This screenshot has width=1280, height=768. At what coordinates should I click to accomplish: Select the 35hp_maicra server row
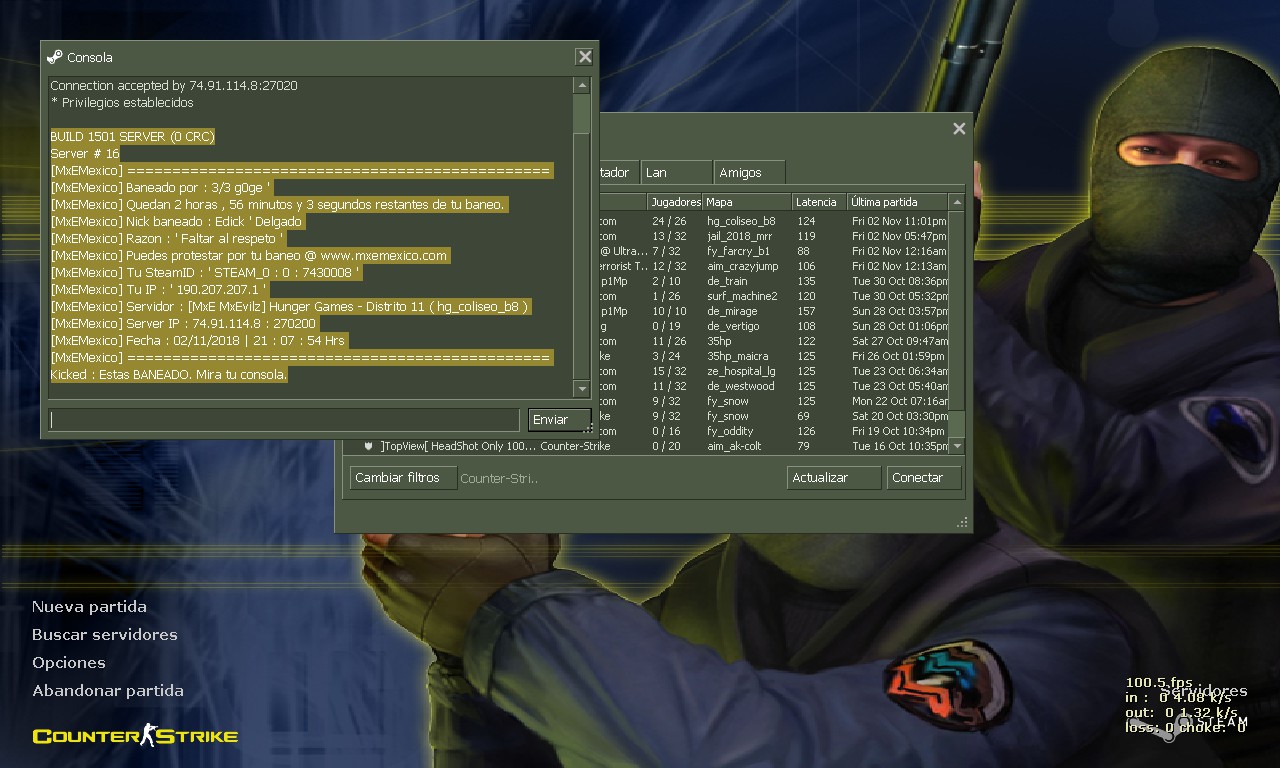(773, 356)
